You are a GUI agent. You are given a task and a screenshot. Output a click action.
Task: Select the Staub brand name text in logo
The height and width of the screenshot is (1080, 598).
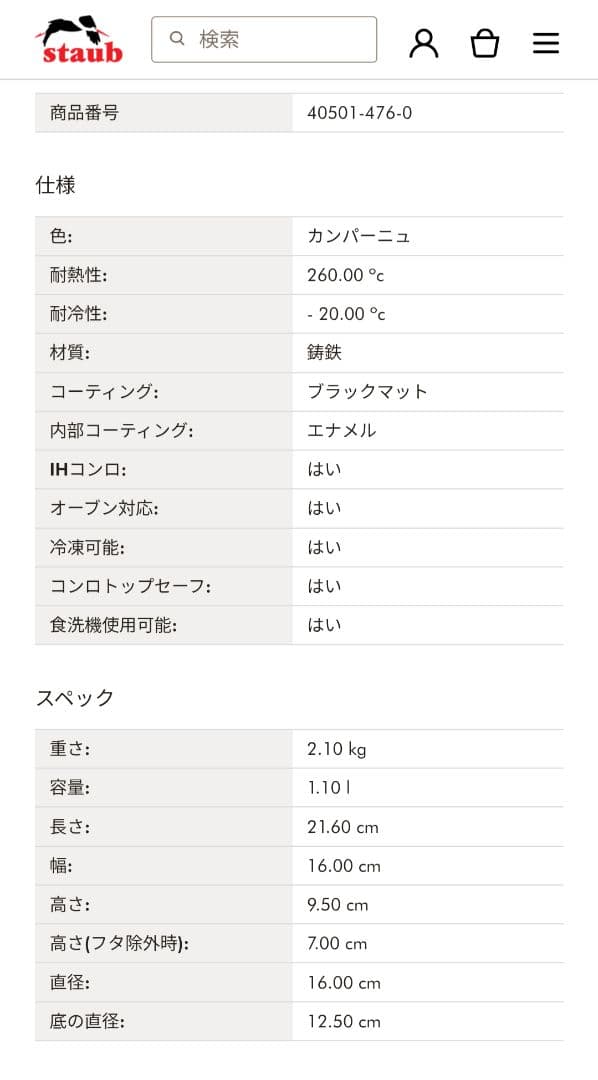click(79, 47)
